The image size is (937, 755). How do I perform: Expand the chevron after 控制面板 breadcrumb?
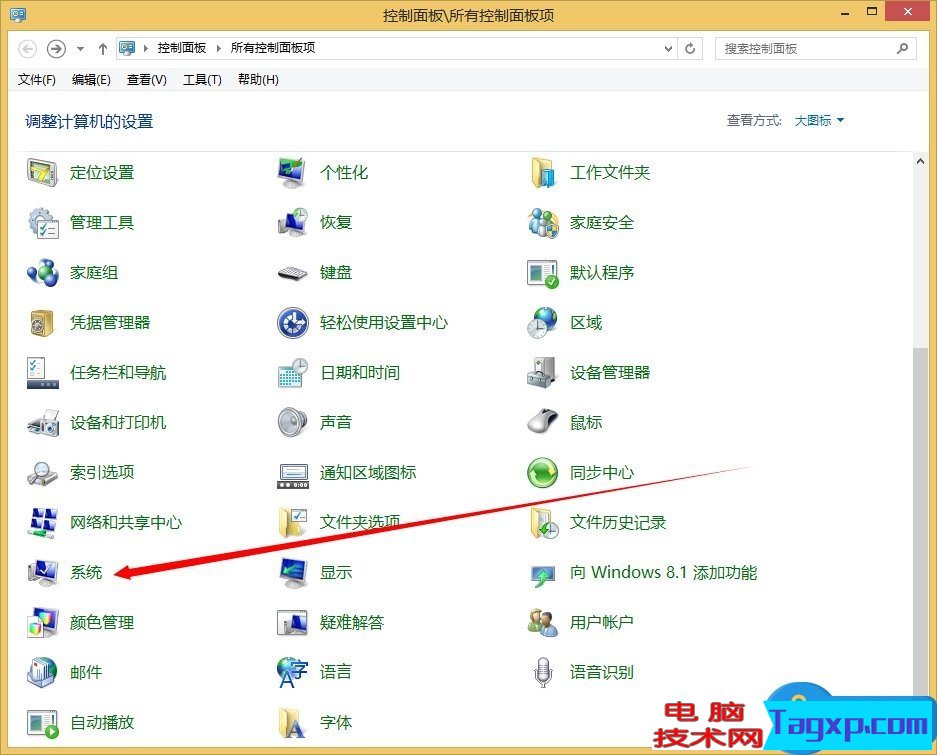click(219, 48)
